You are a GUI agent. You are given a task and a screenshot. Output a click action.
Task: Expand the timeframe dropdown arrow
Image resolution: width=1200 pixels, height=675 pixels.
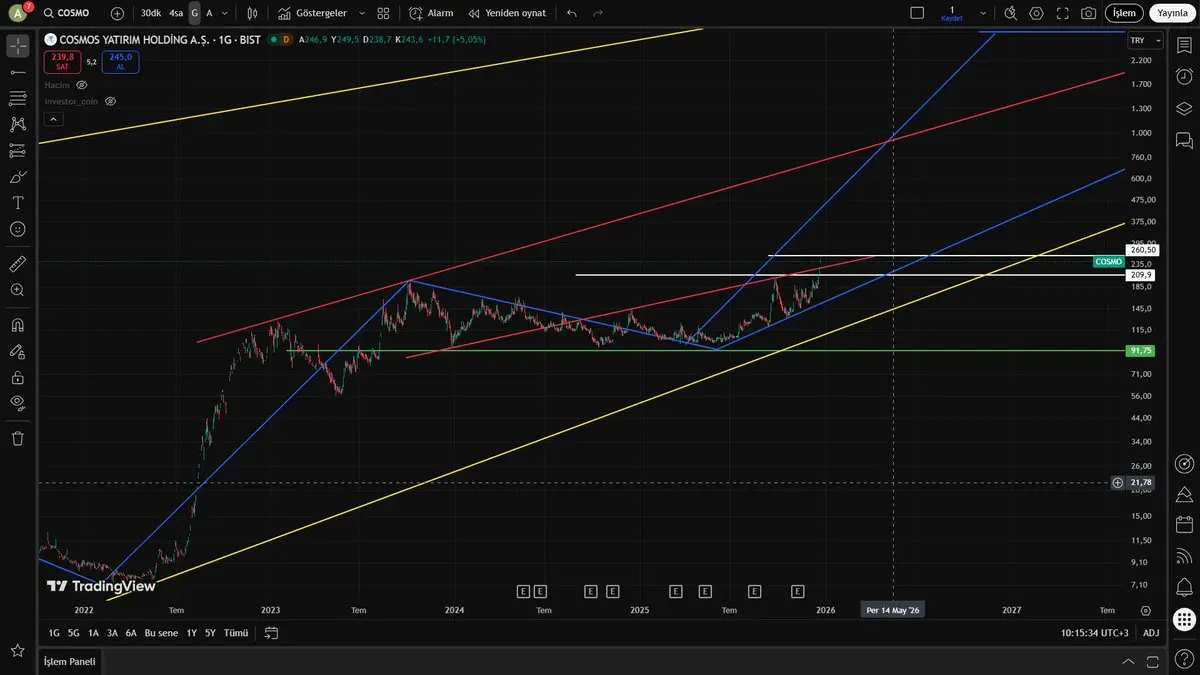tap(224, 13)
